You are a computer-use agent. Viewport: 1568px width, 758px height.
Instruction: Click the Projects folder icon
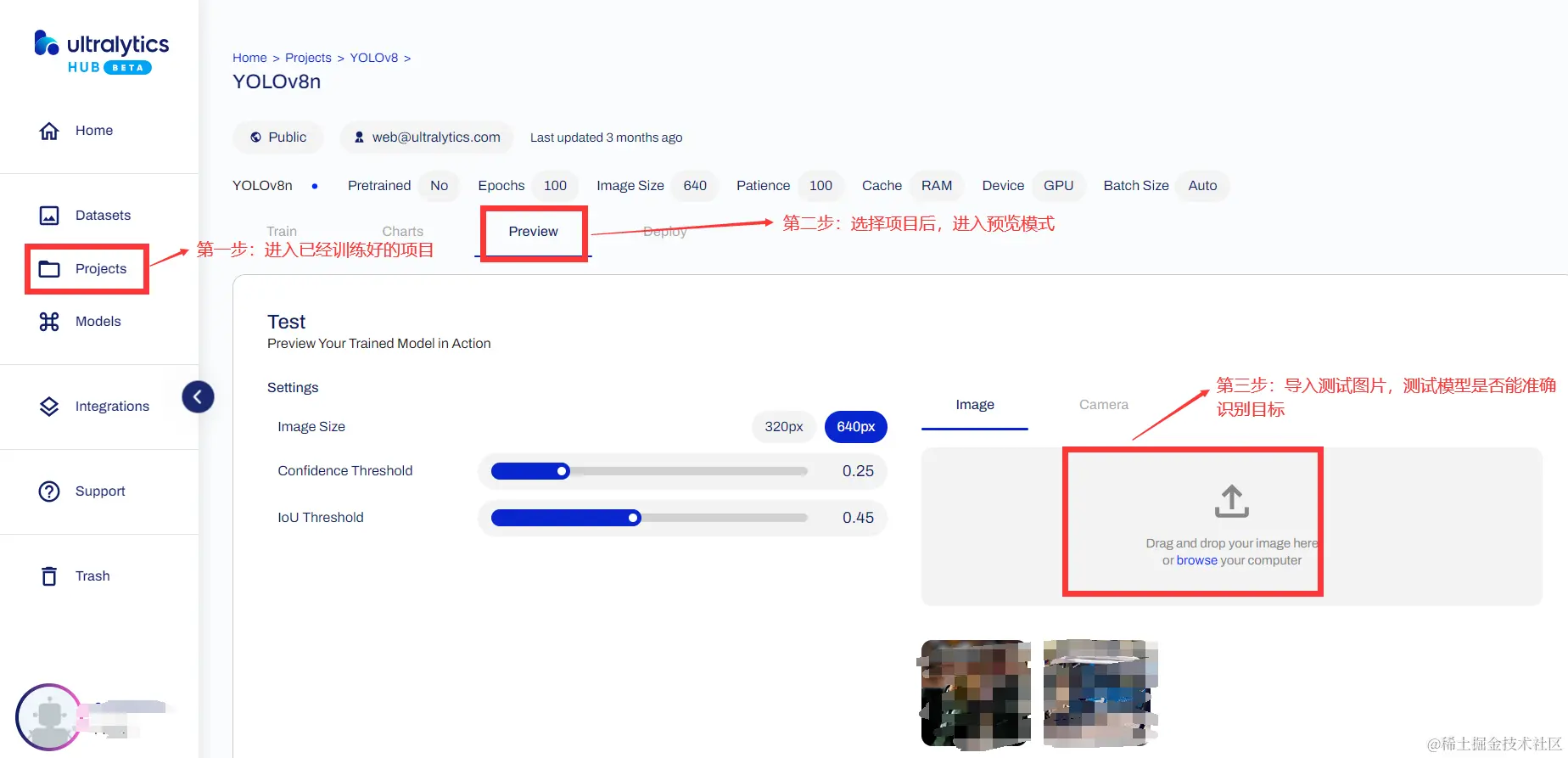(x=49, y=269)
